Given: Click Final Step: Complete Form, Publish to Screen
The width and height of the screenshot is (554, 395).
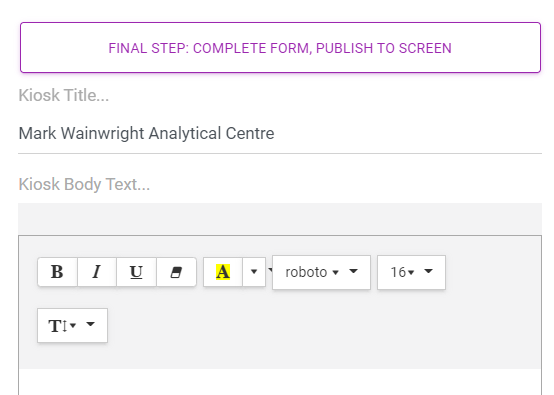Looking at the screenshot, I should [280, 48].
